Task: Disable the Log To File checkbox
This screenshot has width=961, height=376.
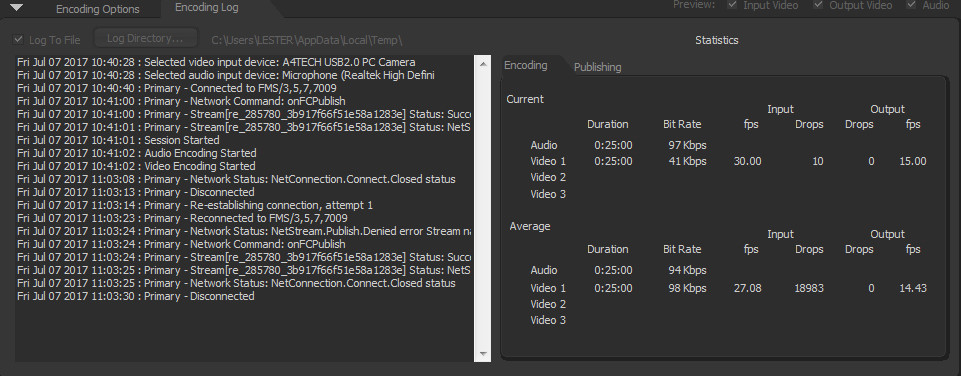Action: click(19, 40)
